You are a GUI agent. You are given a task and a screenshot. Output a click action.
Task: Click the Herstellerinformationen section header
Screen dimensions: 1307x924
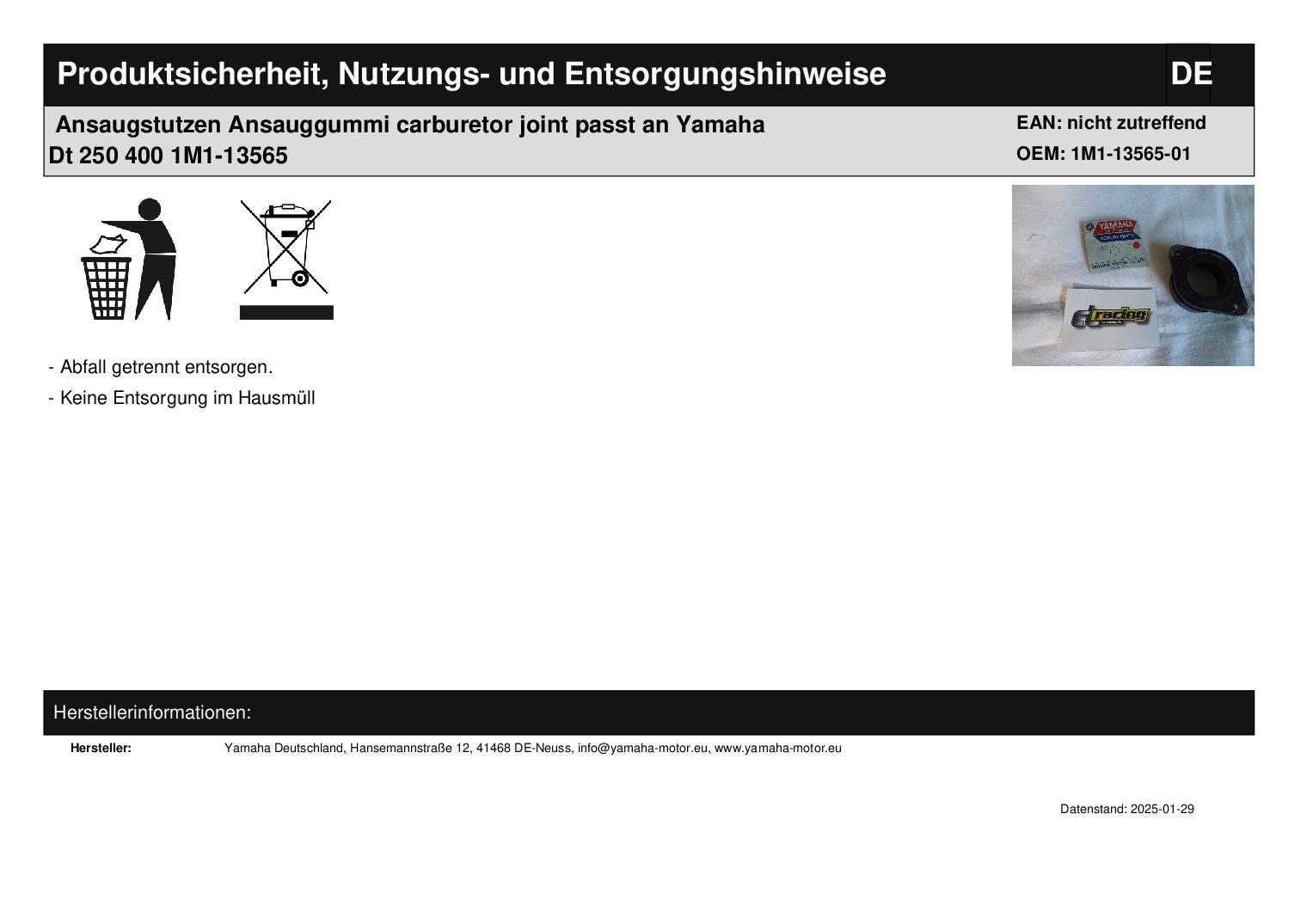point(152,713)
